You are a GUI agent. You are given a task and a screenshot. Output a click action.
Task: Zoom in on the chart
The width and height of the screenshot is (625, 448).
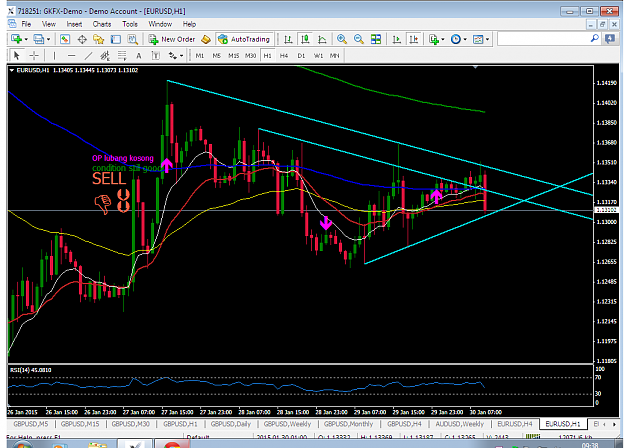pyautogui.click(x=342, y=39)
